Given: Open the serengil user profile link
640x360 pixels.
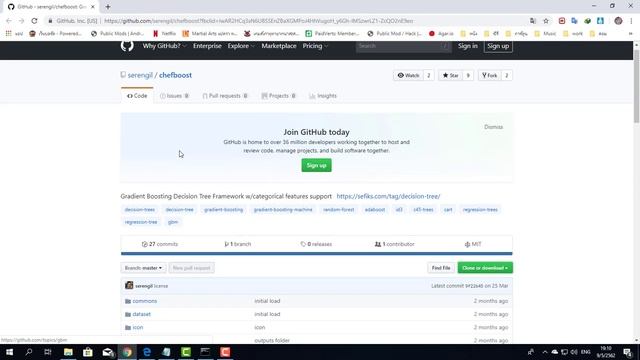Looking at the screenshot, I should [x=140, y=75].
